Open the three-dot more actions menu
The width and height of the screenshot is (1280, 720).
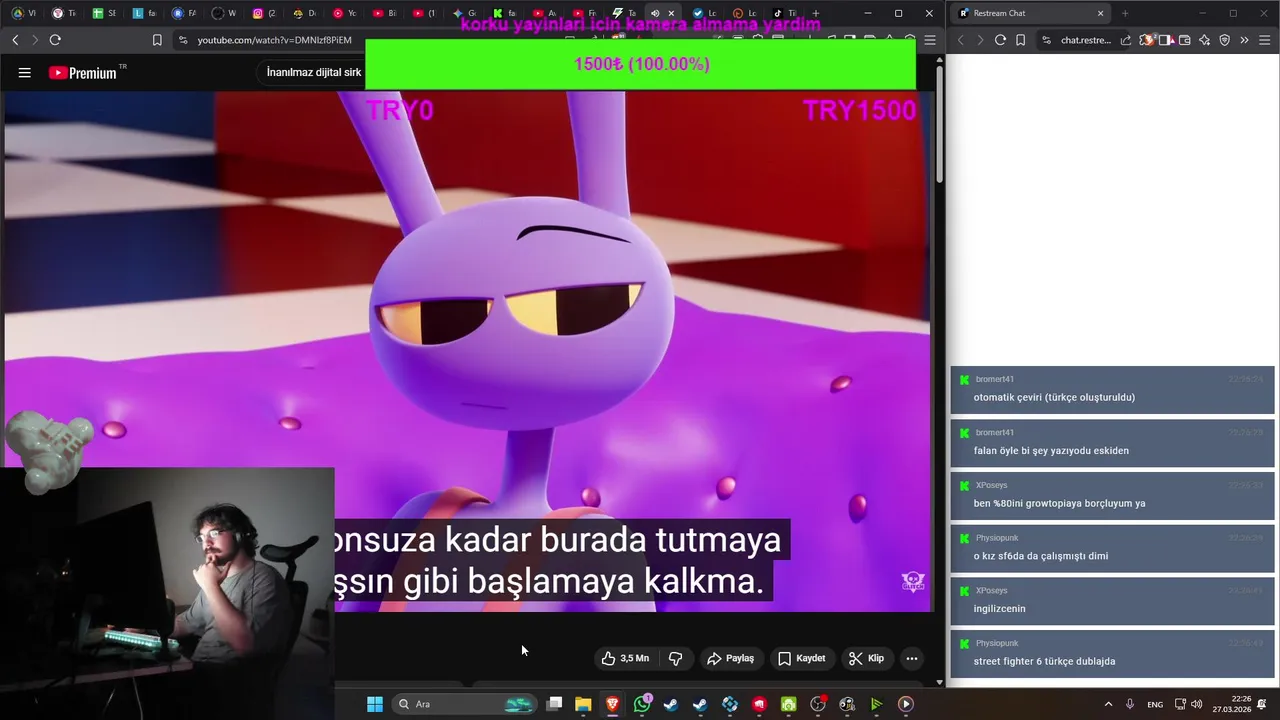click(x=911, y=658)
